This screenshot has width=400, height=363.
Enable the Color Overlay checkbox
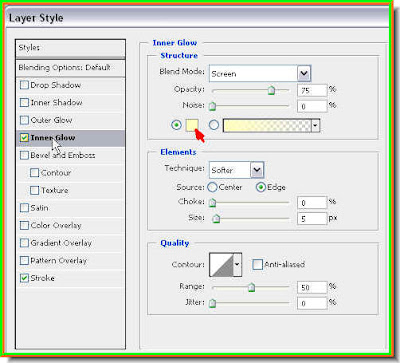tap(24, 225)
